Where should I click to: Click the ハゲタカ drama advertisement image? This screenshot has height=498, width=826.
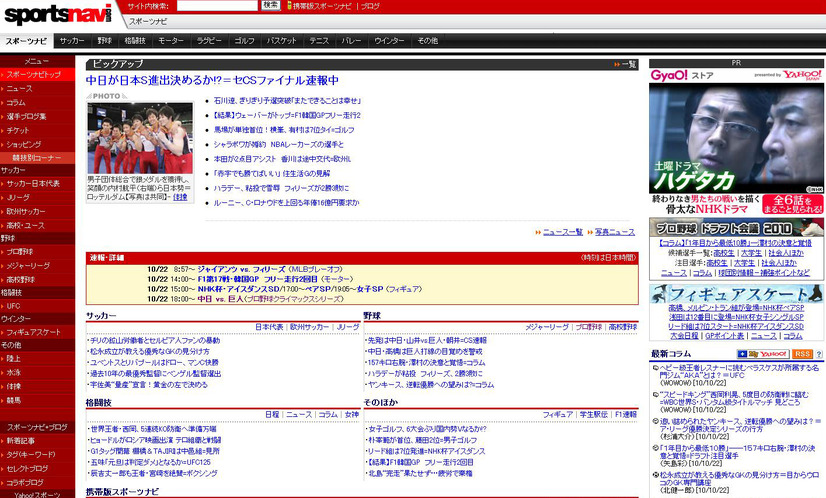click(736, 138)
